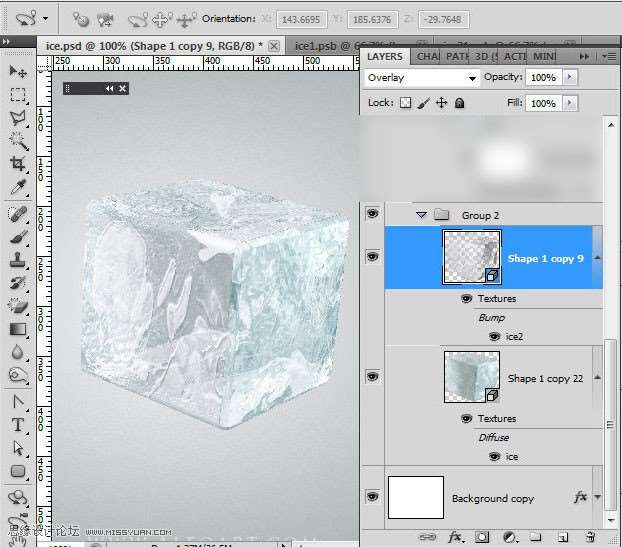622x547 pixels.
Task: Select the Move tool
Action: [x=17, y=71]
